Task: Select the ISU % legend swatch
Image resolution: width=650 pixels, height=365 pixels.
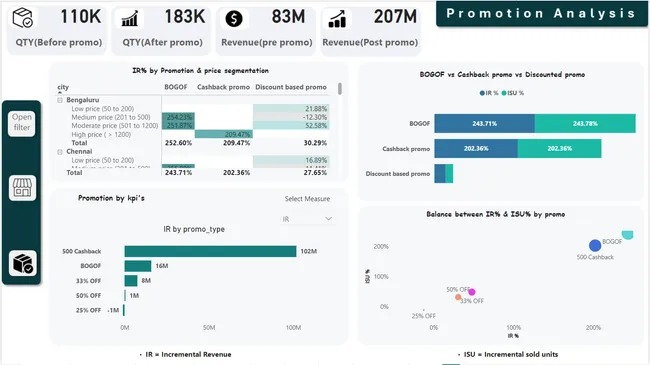Action: [x=504, y=93]
